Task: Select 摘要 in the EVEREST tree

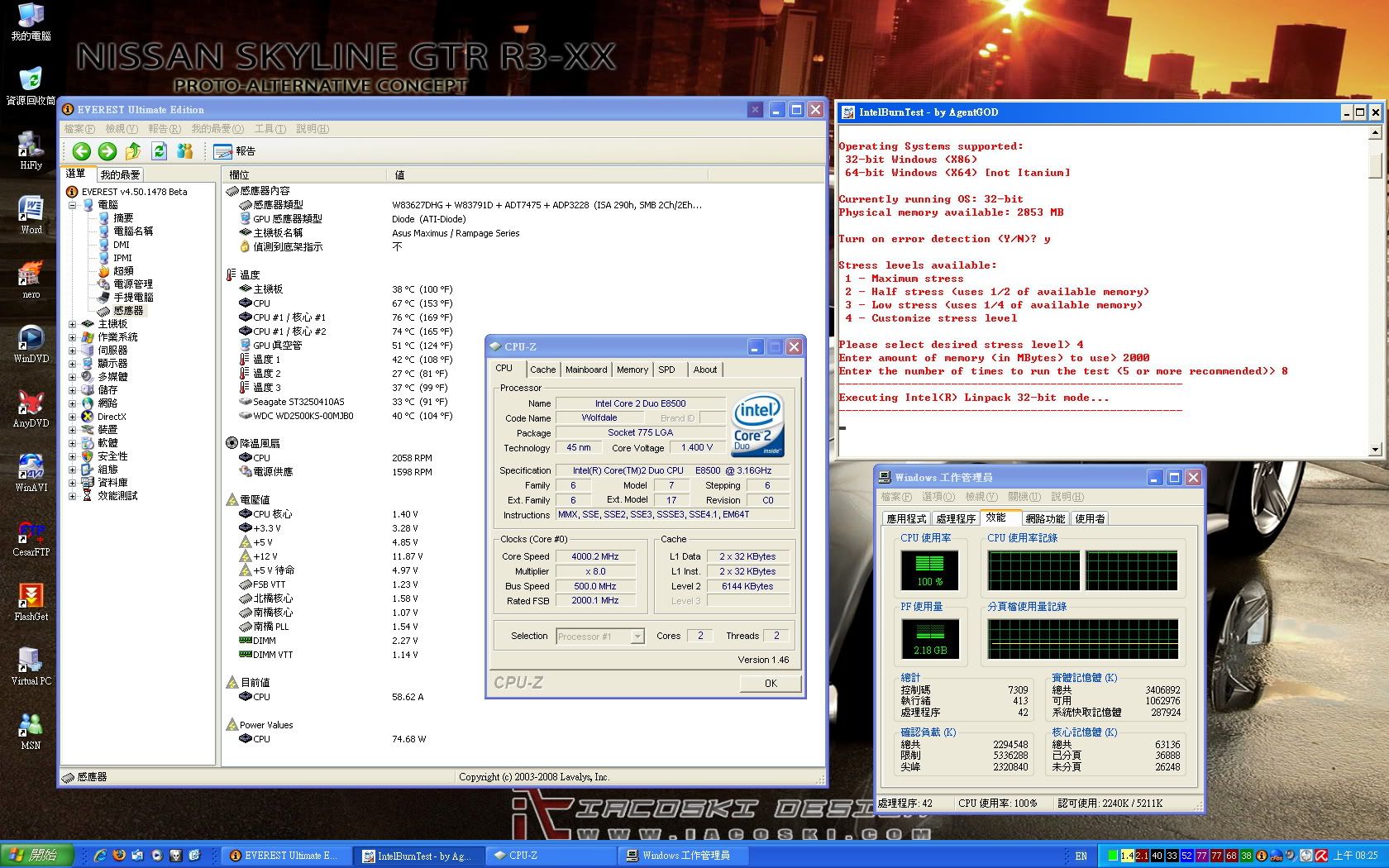Action: pos(123,218)
